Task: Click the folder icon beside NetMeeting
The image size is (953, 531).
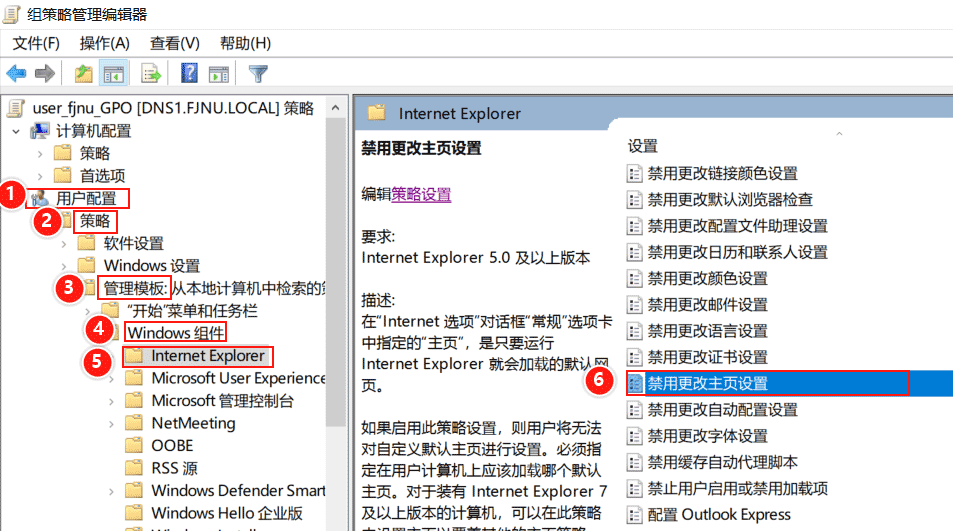Action: pyautogui.click(x=134, y=423)
